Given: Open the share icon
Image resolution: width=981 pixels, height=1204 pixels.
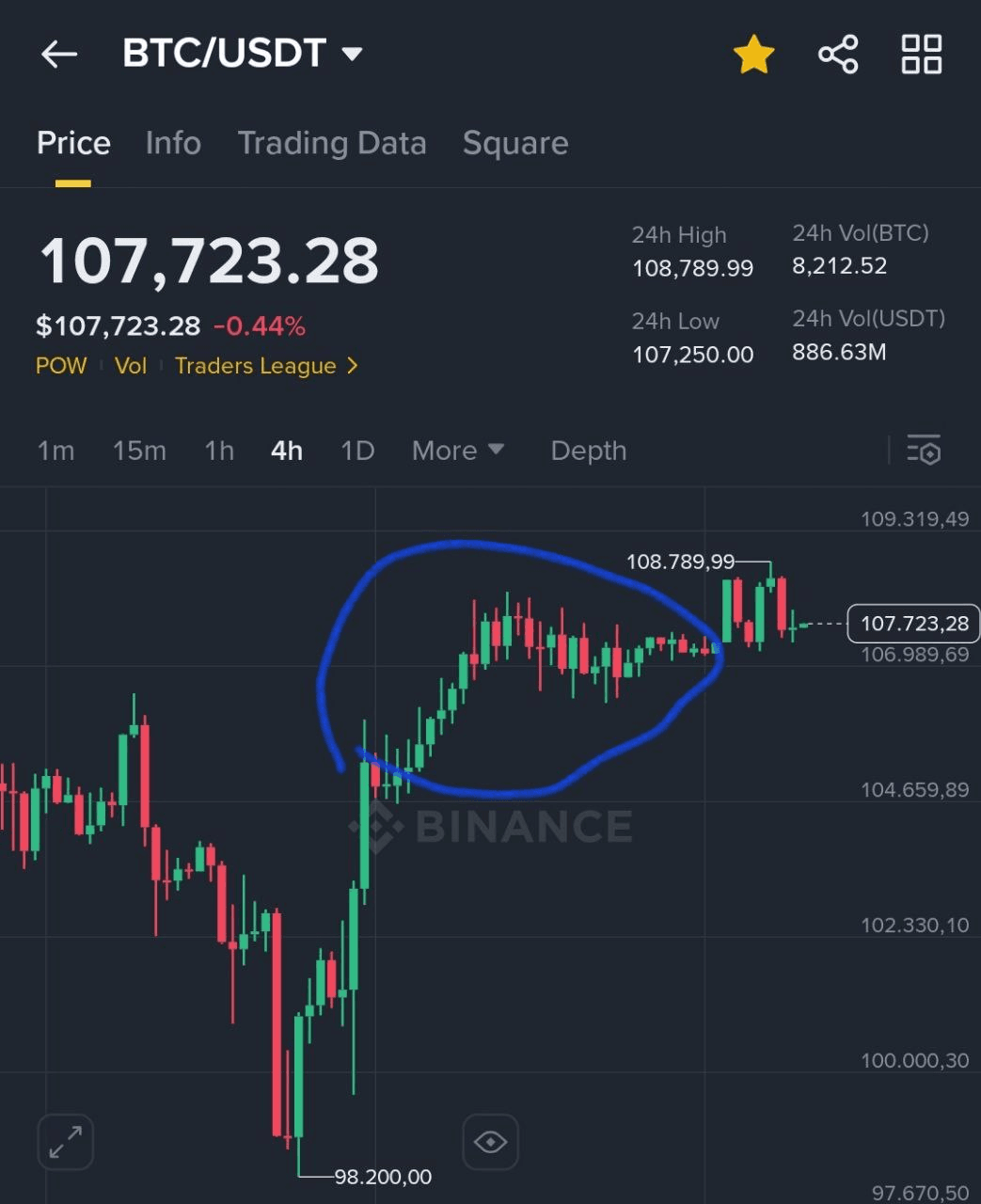Looking at the screenshot, I should click(838, 55).
